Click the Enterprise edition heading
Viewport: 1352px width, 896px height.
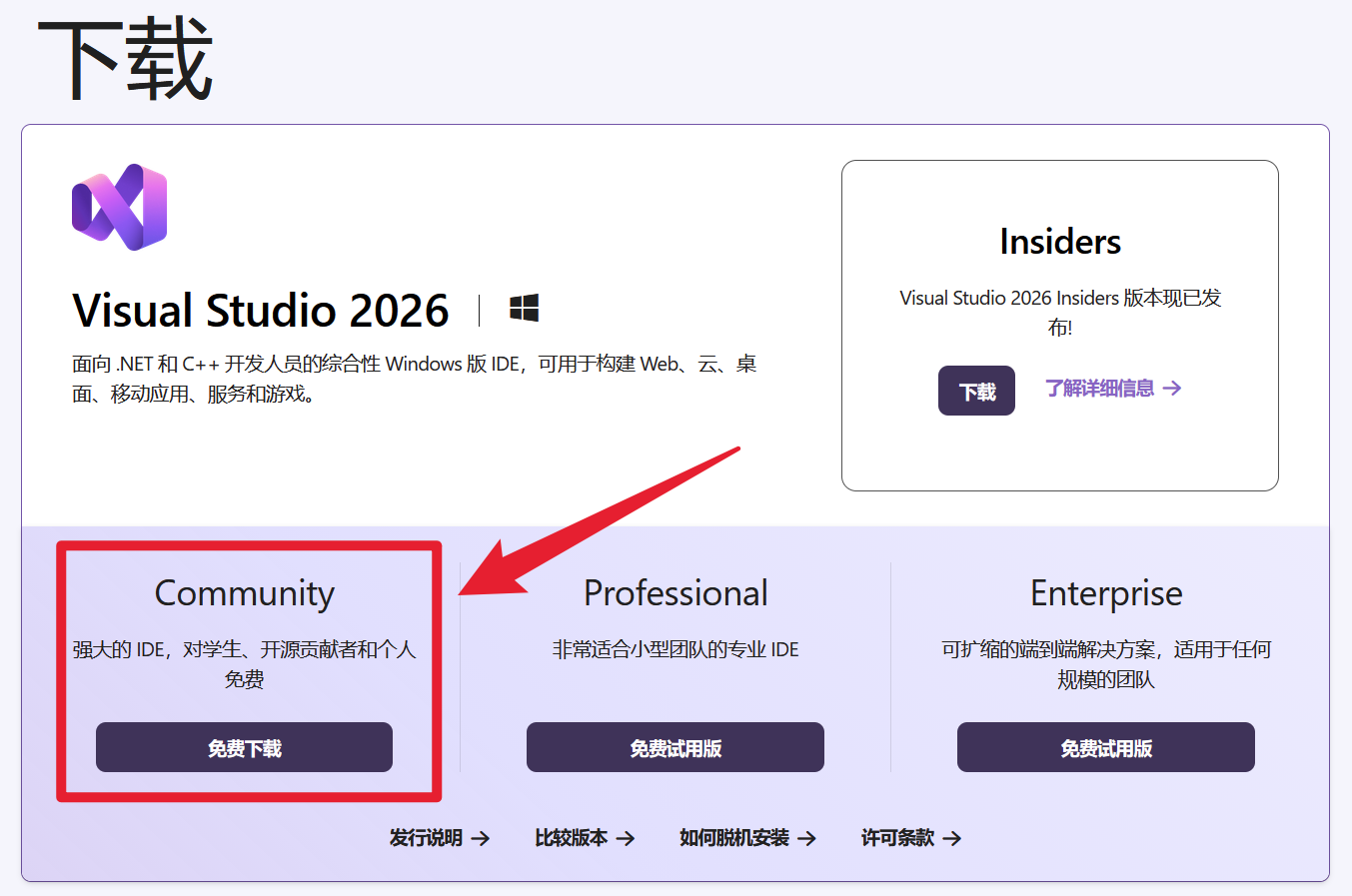1106,593
